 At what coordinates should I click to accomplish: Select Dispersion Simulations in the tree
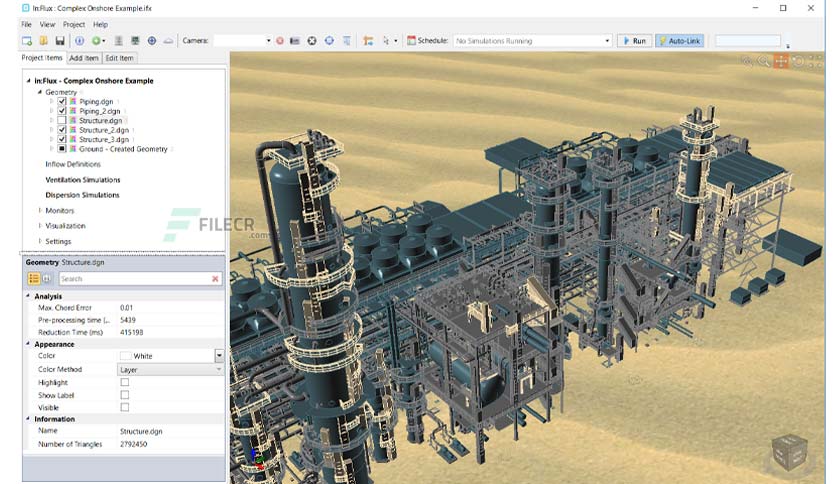pyautogui.click(x=82, y=195)
